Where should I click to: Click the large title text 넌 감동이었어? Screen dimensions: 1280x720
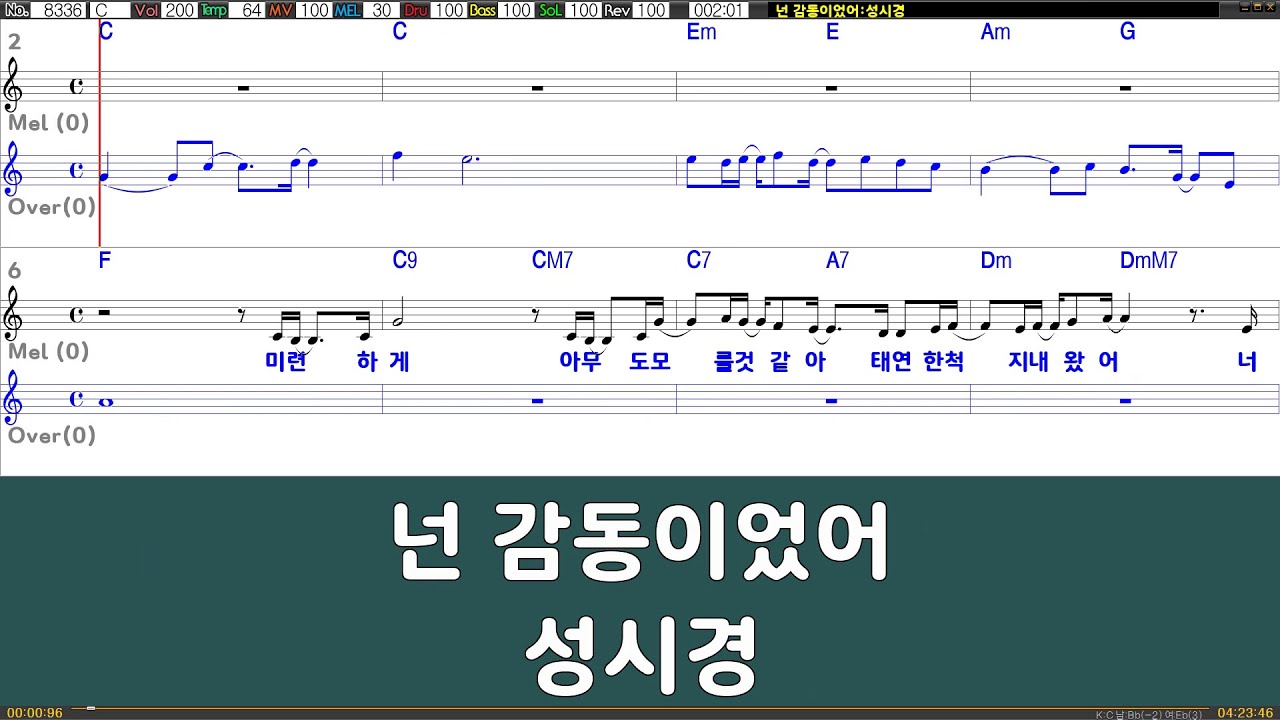640,542
